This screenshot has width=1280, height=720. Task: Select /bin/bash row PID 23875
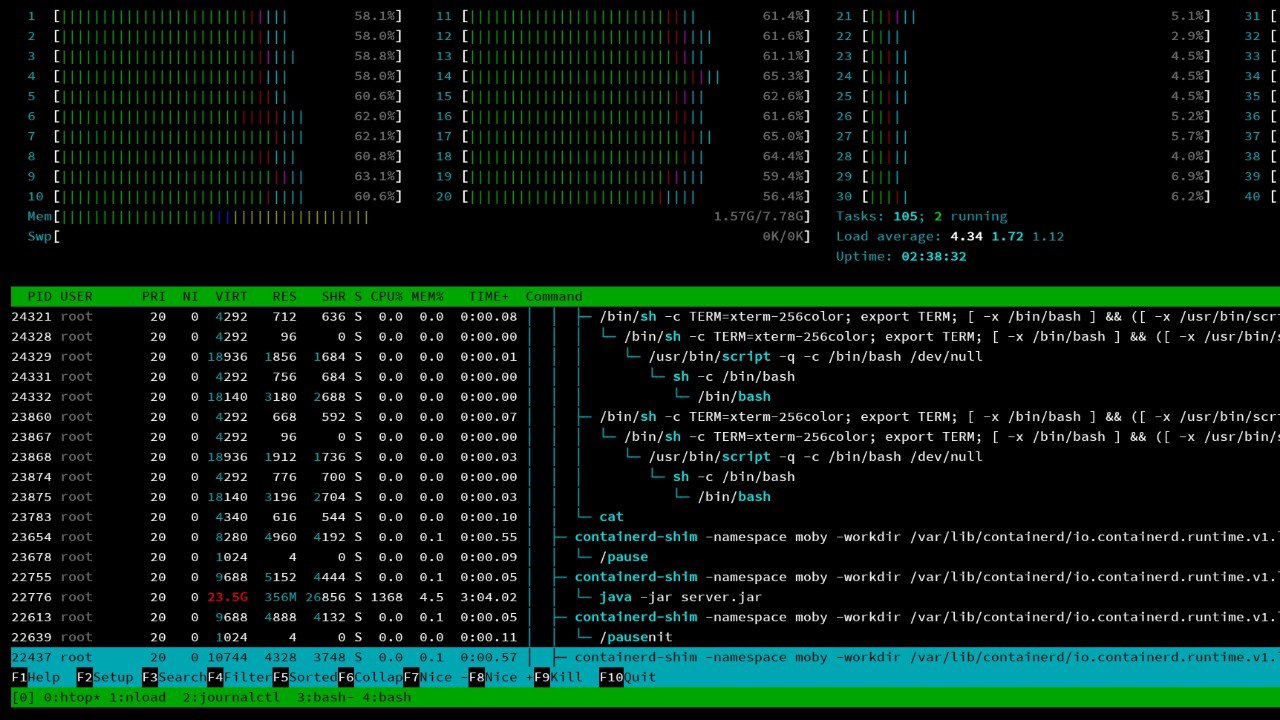[x=645, y=497]
